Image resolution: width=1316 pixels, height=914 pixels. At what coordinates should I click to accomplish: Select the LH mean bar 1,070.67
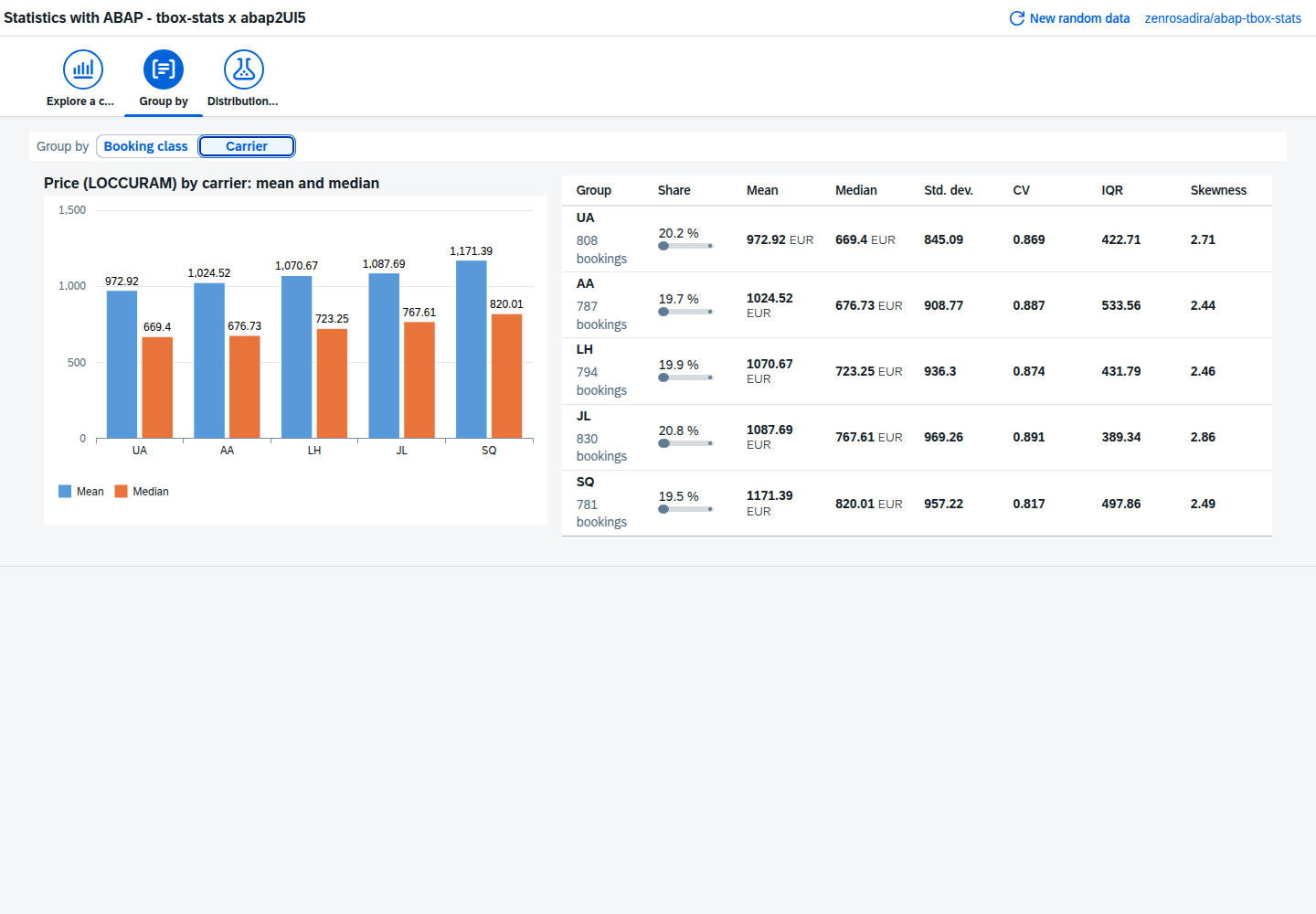pos(296,356)
